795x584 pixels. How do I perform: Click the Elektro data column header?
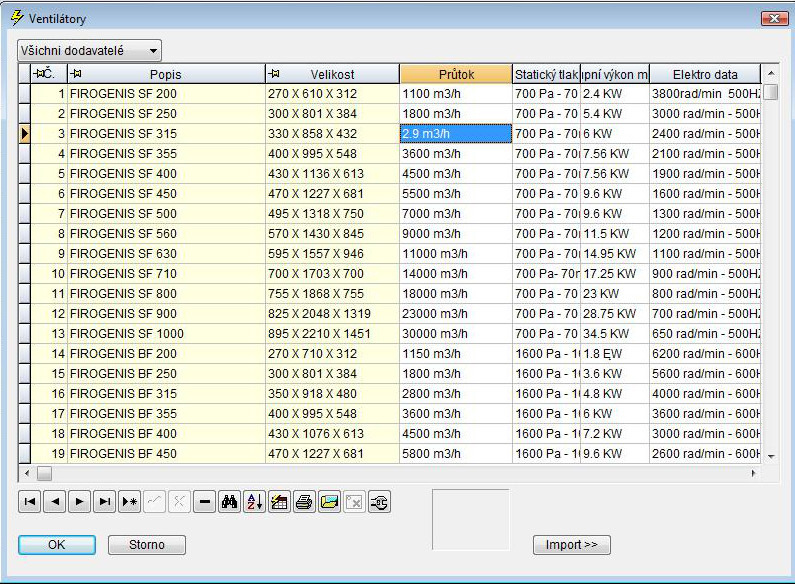[705, 74]
